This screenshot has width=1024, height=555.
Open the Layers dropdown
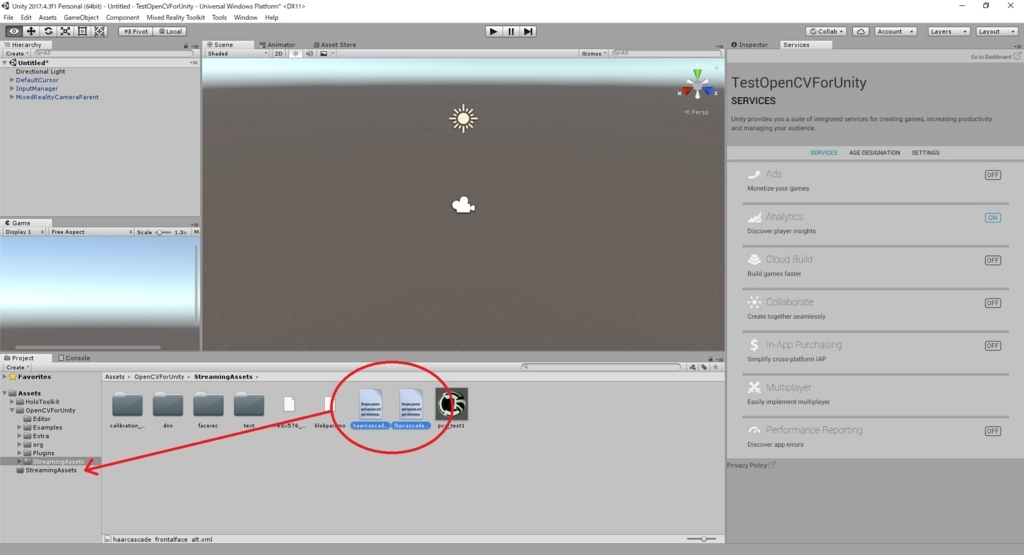[x=948, y=31]
